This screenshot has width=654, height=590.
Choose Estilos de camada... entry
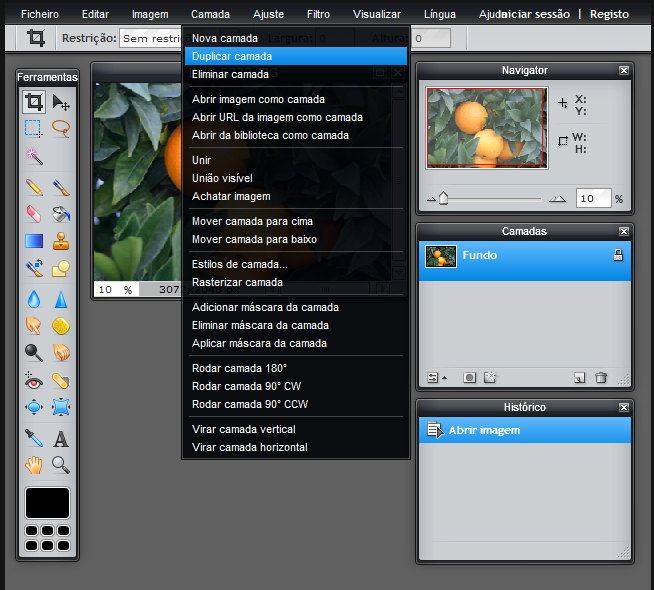pyautogui.click(x=296, y=264)
